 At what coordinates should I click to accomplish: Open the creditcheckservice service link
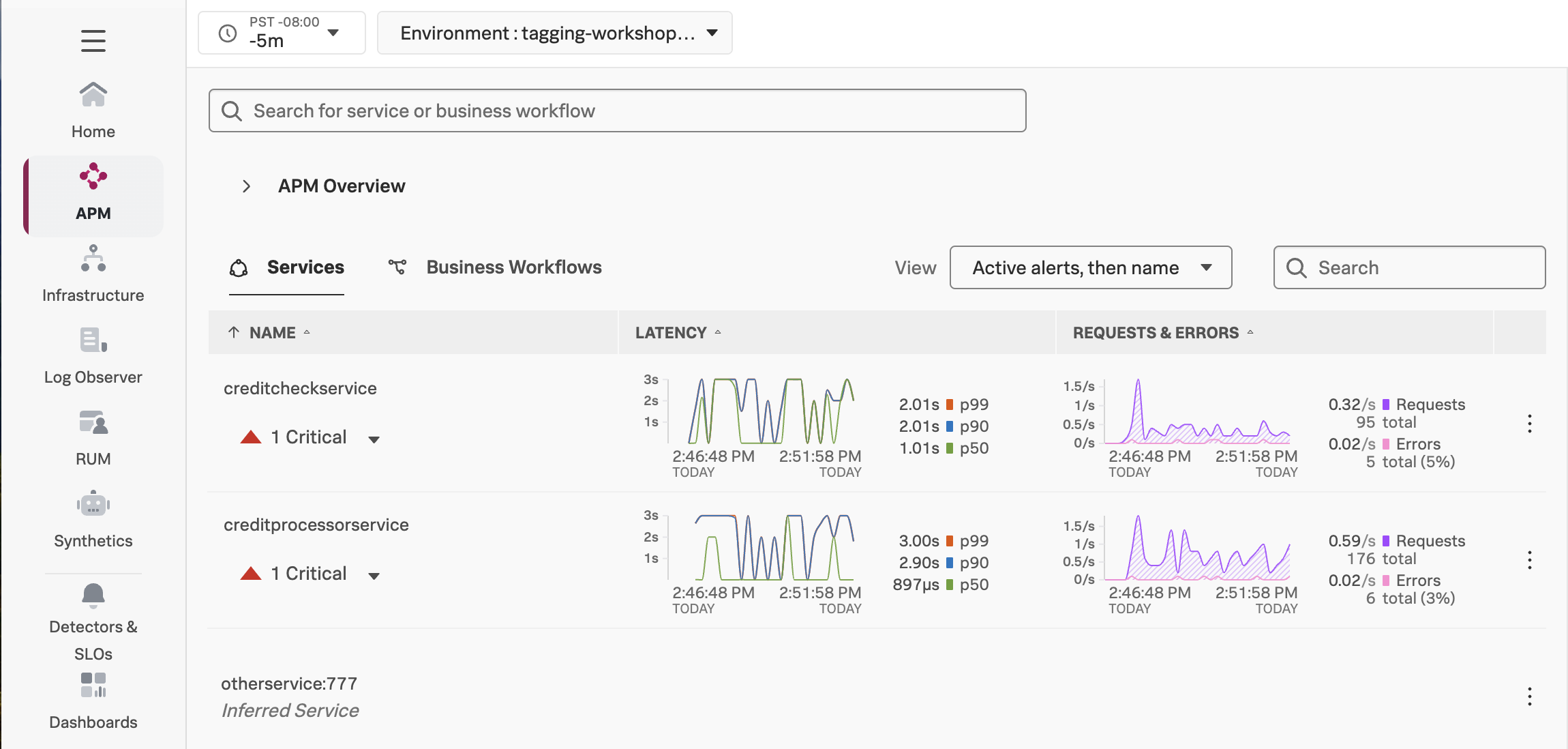tap(300, 388)
